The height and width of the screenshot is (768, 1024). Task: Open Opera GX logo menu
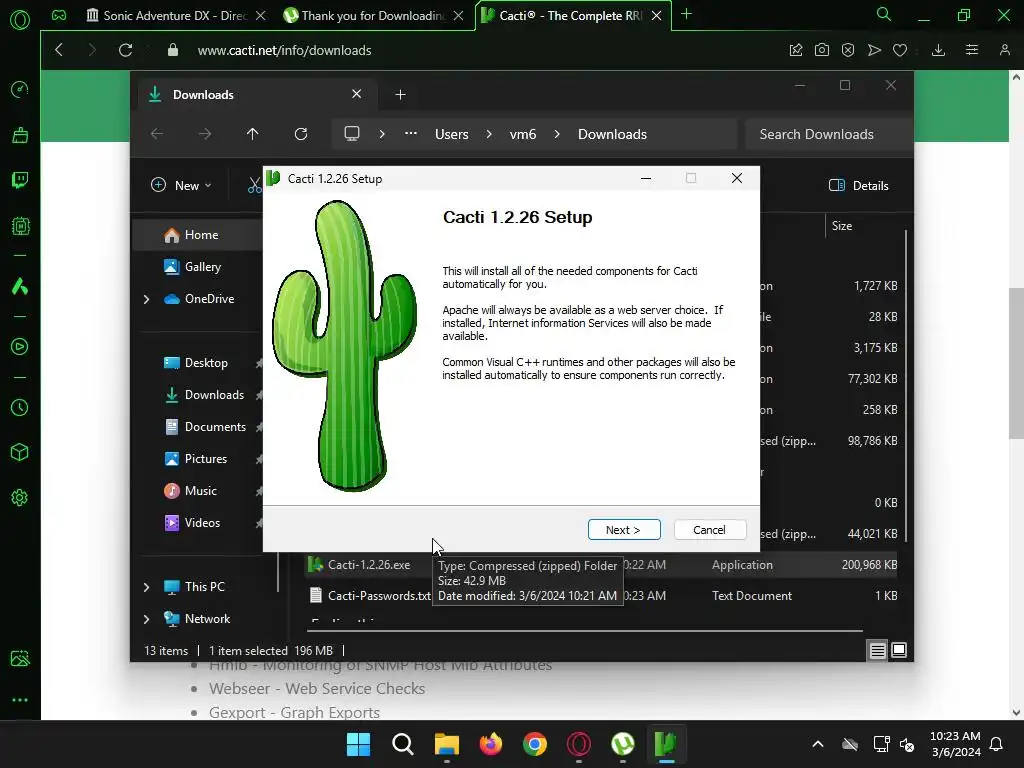[x=20, y=20]
